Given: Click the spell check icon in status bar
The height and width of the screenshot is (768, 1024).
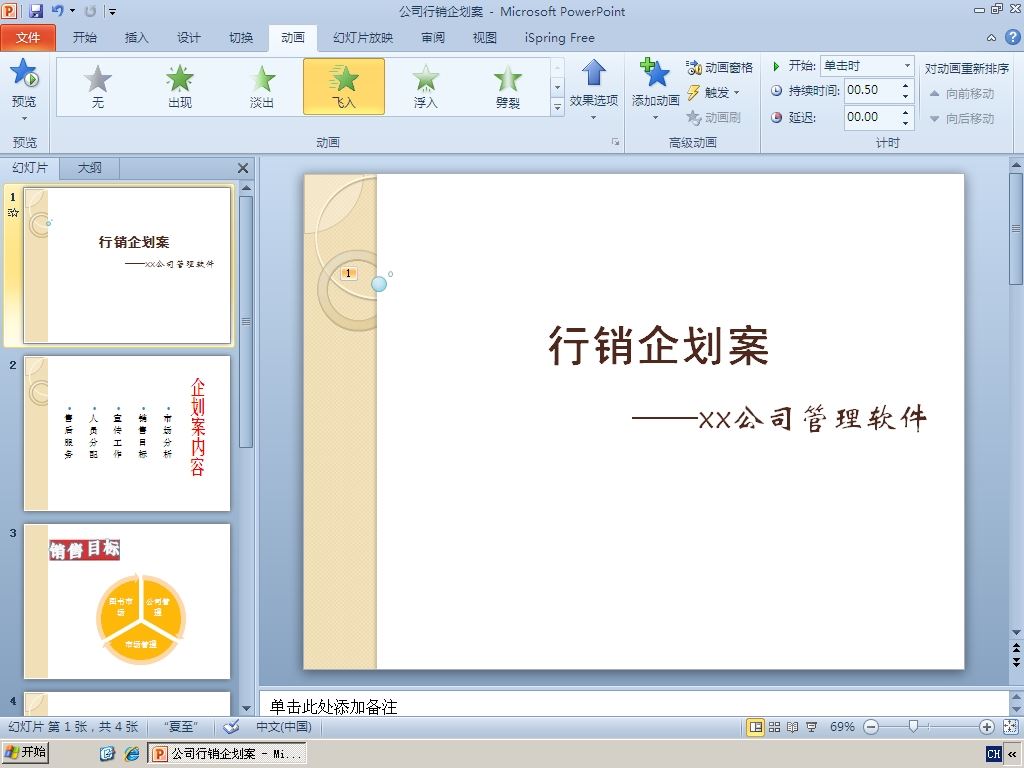Looking at the screenshot, I should pos(231,727).
